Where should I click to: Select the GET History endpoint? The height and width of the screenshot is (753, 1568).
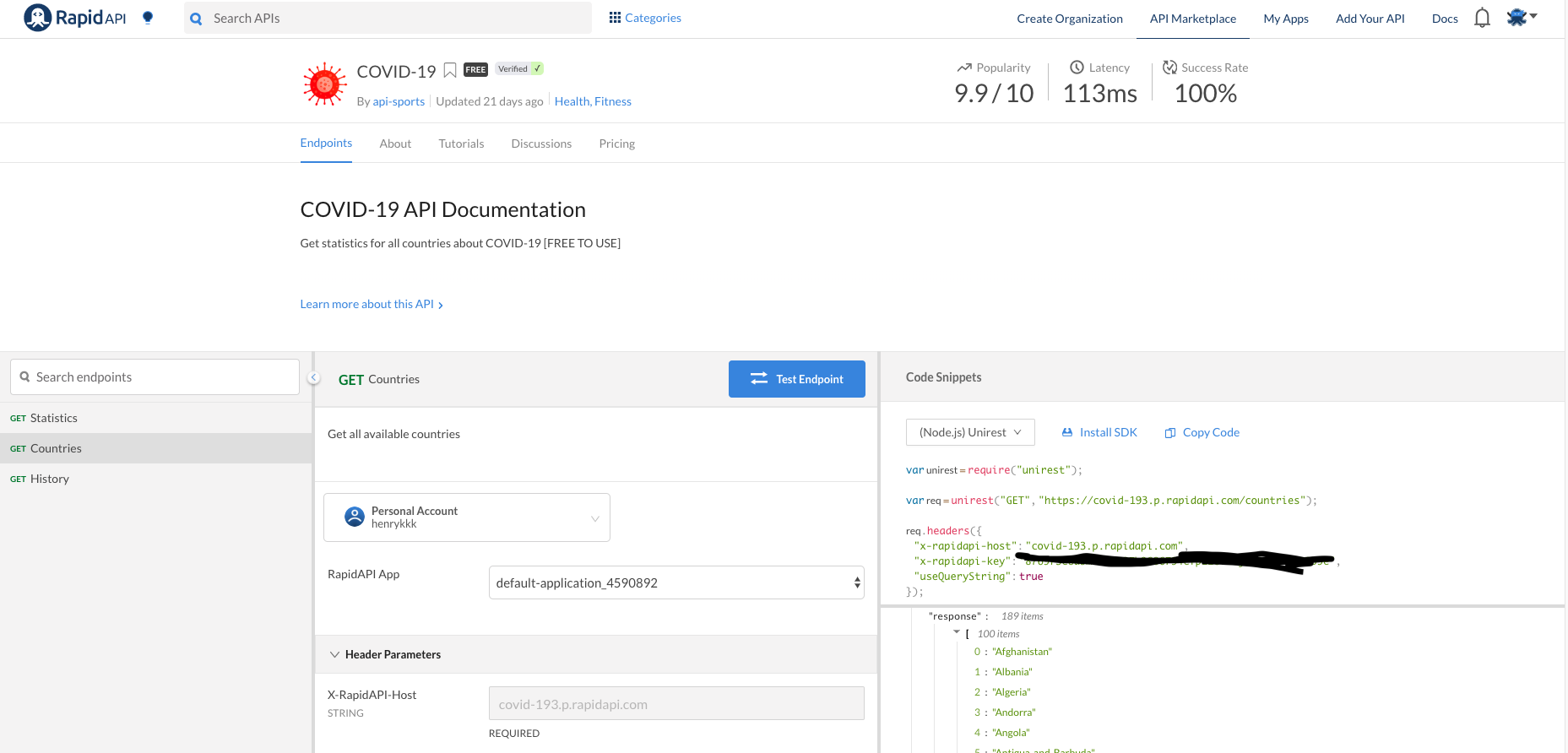point(156,479)
